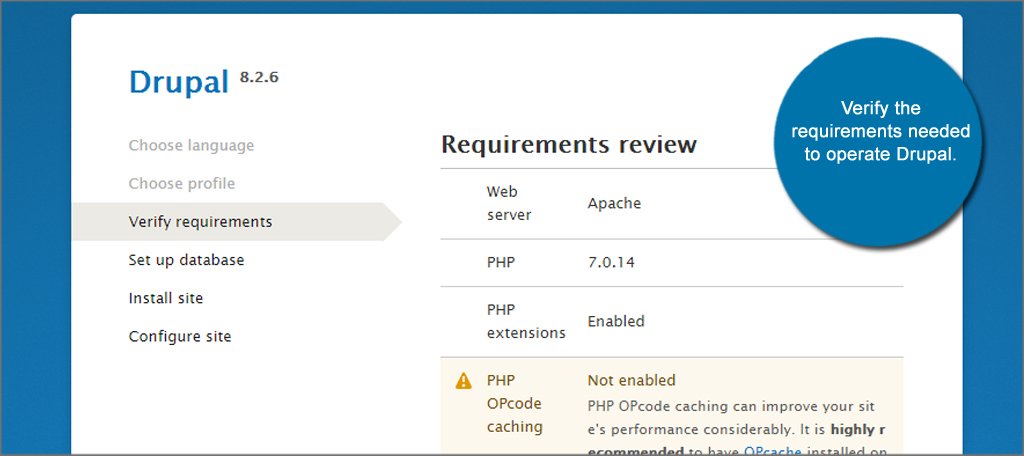Click the Choose language step
This screenshot has width=1024, height=456.
tap(191, 146)
